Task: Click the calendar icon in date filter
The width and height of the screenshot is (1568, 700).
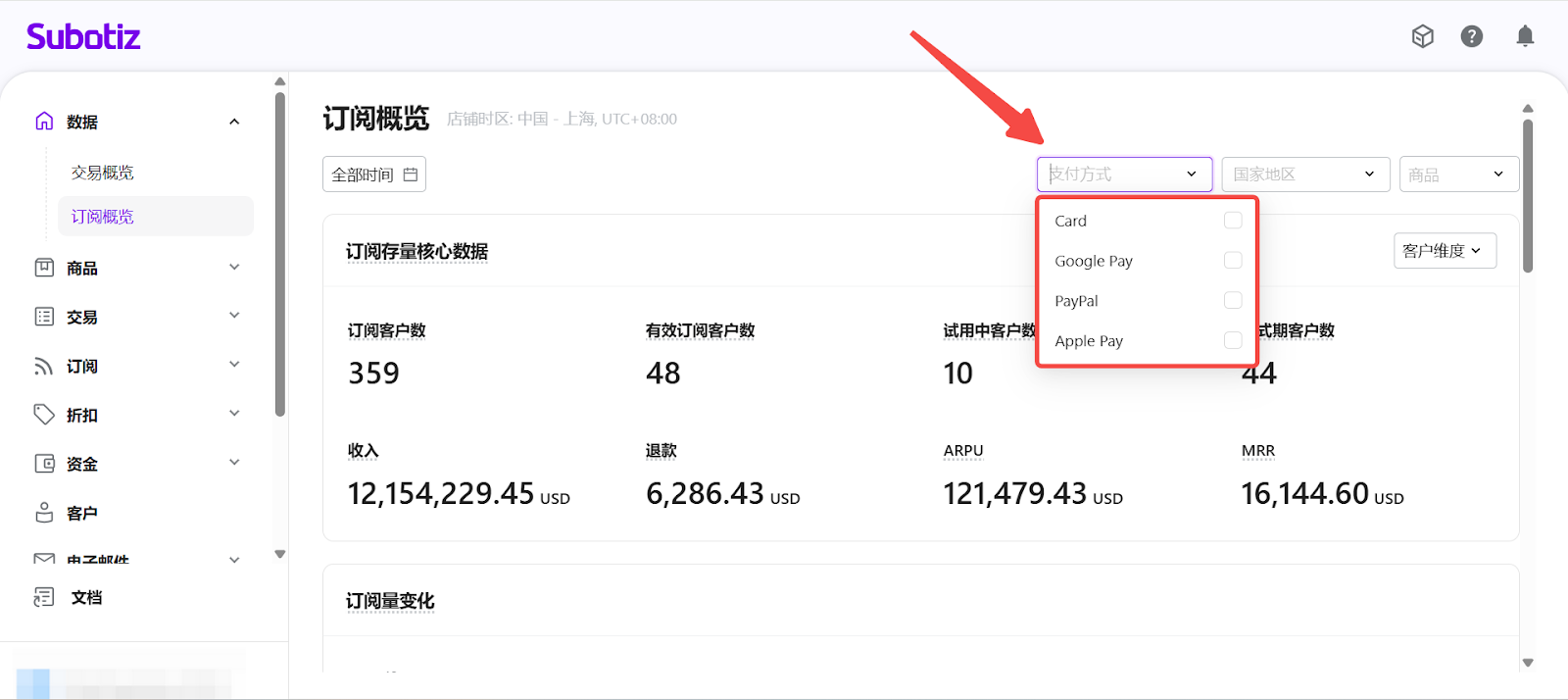Action: [x=411, y=175]
